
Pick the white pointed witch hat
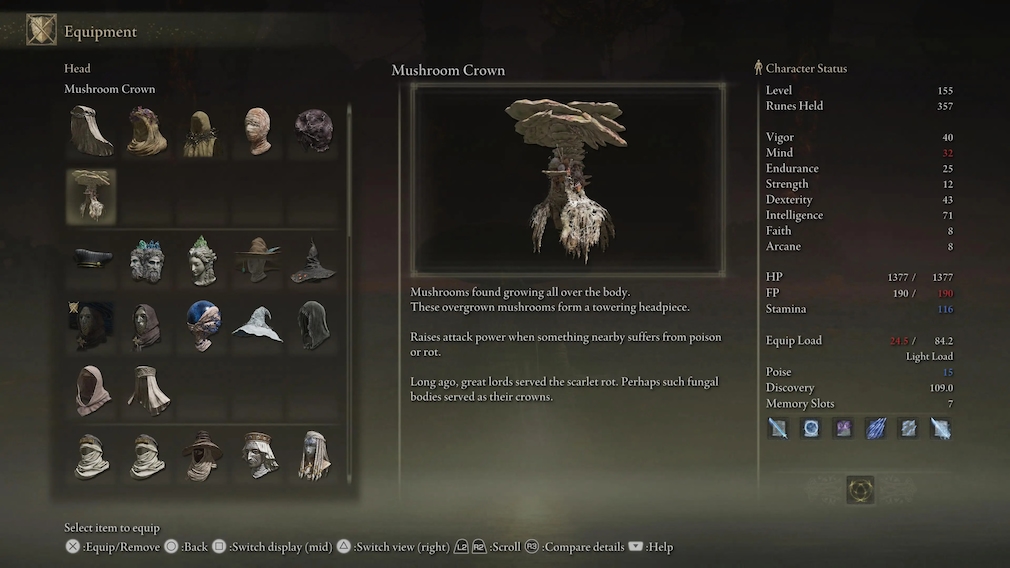[258, 325]
